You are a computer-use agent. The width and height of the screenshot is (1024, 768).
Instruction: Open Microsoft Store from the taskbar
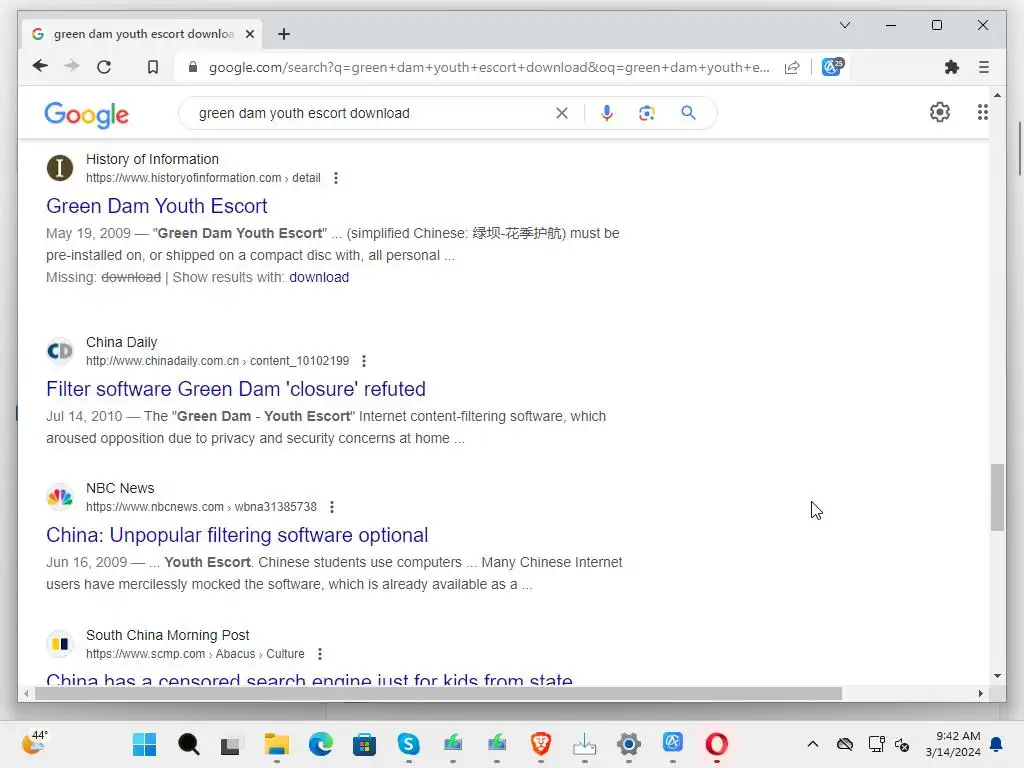[x=364, y=744]
